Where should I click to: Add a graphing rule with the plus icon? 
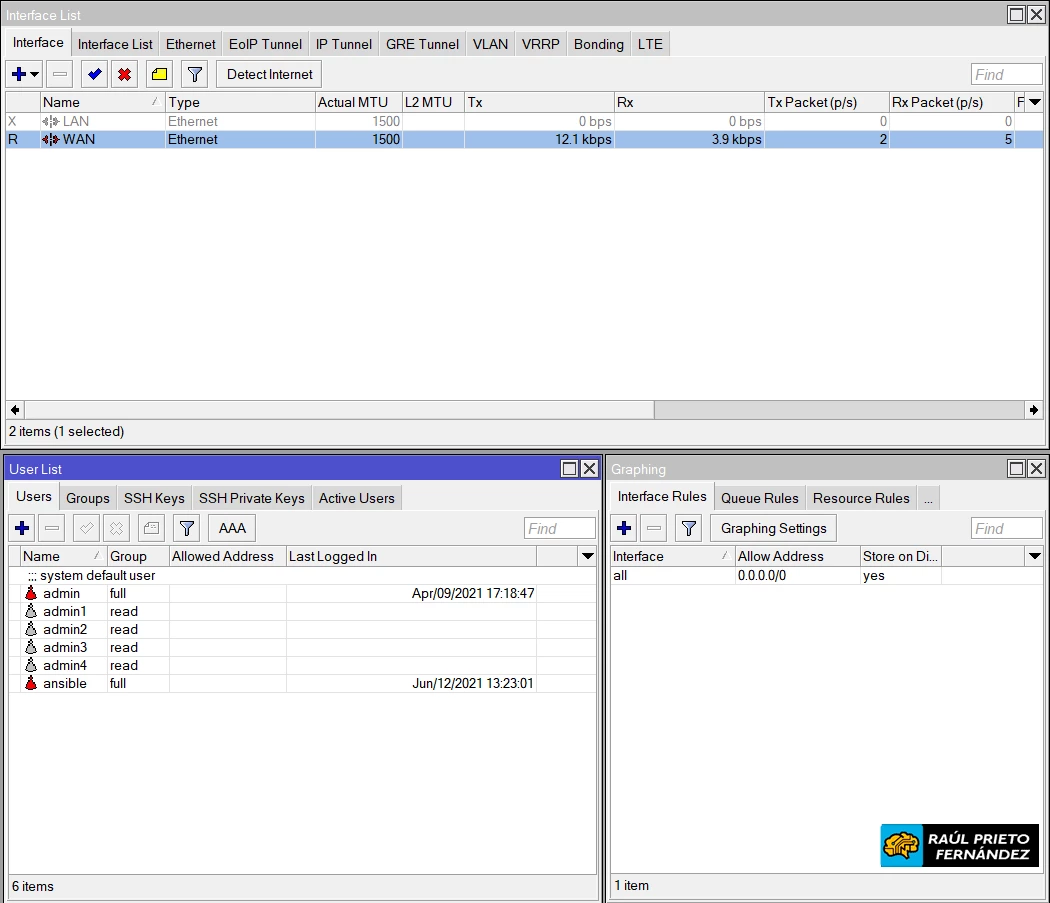[623, 528]
